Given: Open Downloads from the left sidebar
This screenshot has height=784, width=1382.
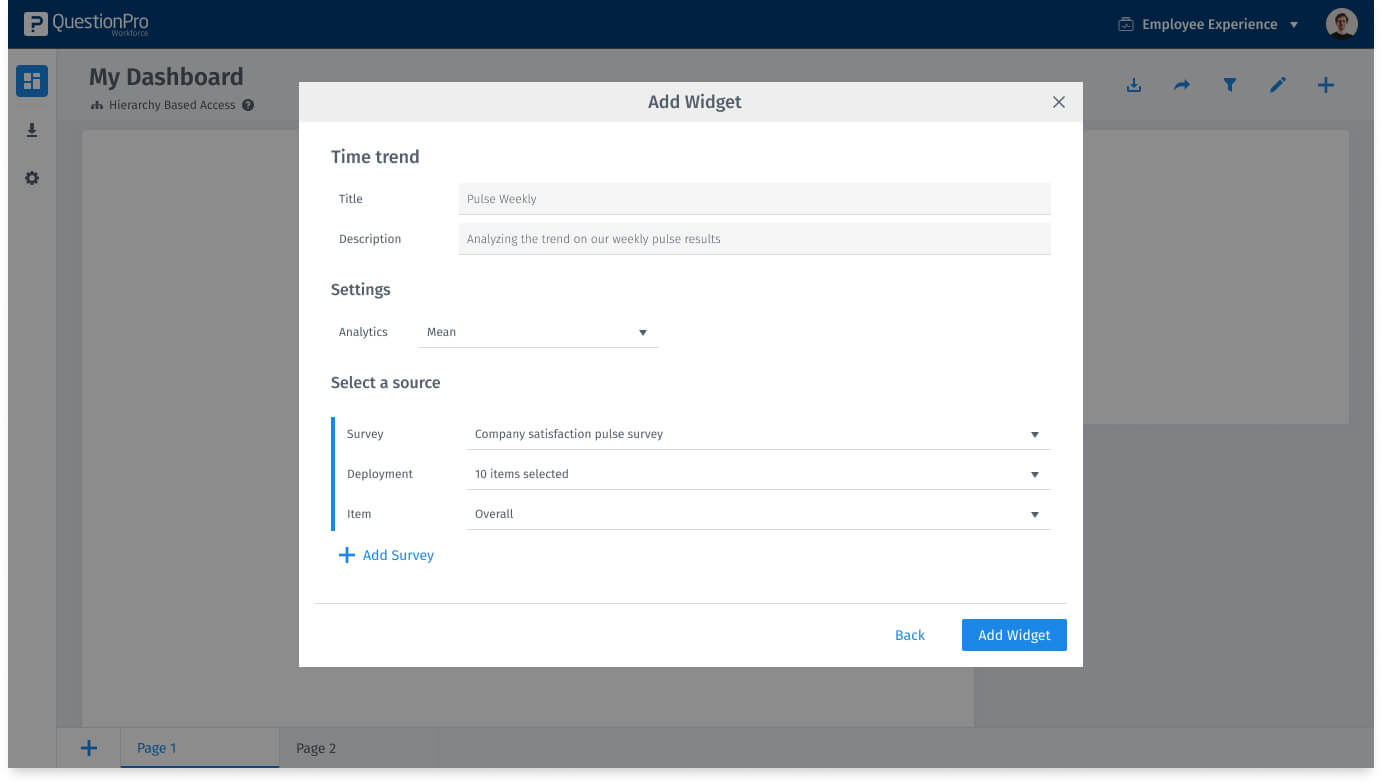Looking at the screenshot, I should [31, 130].
